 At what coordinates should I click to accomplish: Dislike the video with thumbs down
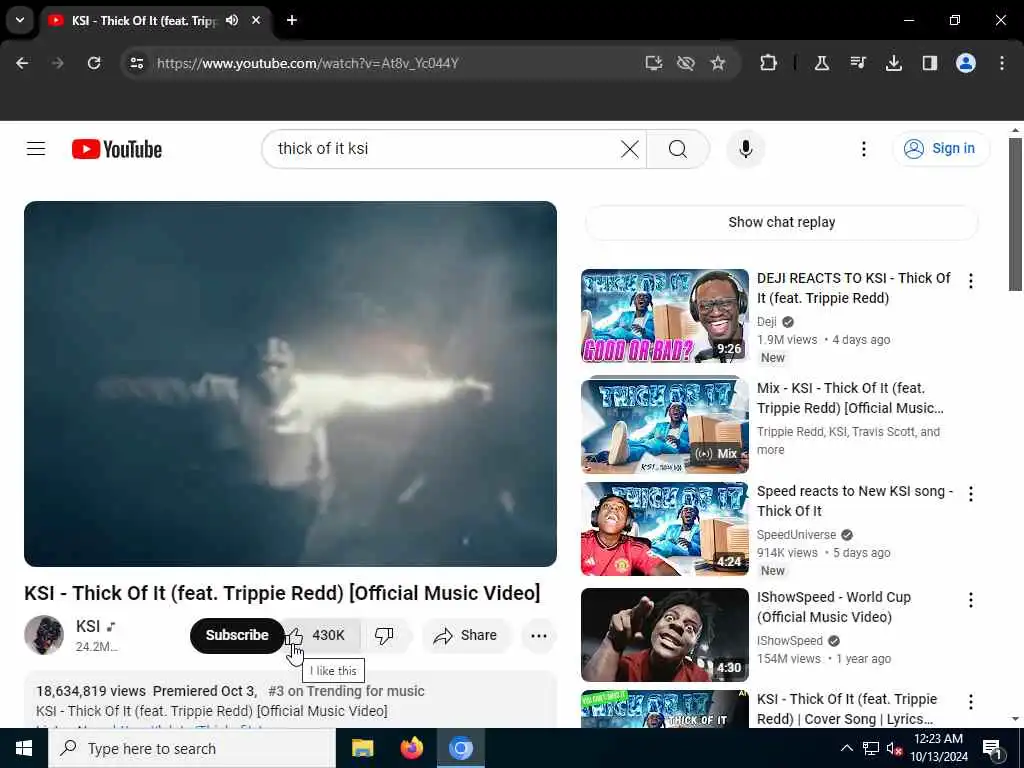pyautogui.click(x=385, y=635)
